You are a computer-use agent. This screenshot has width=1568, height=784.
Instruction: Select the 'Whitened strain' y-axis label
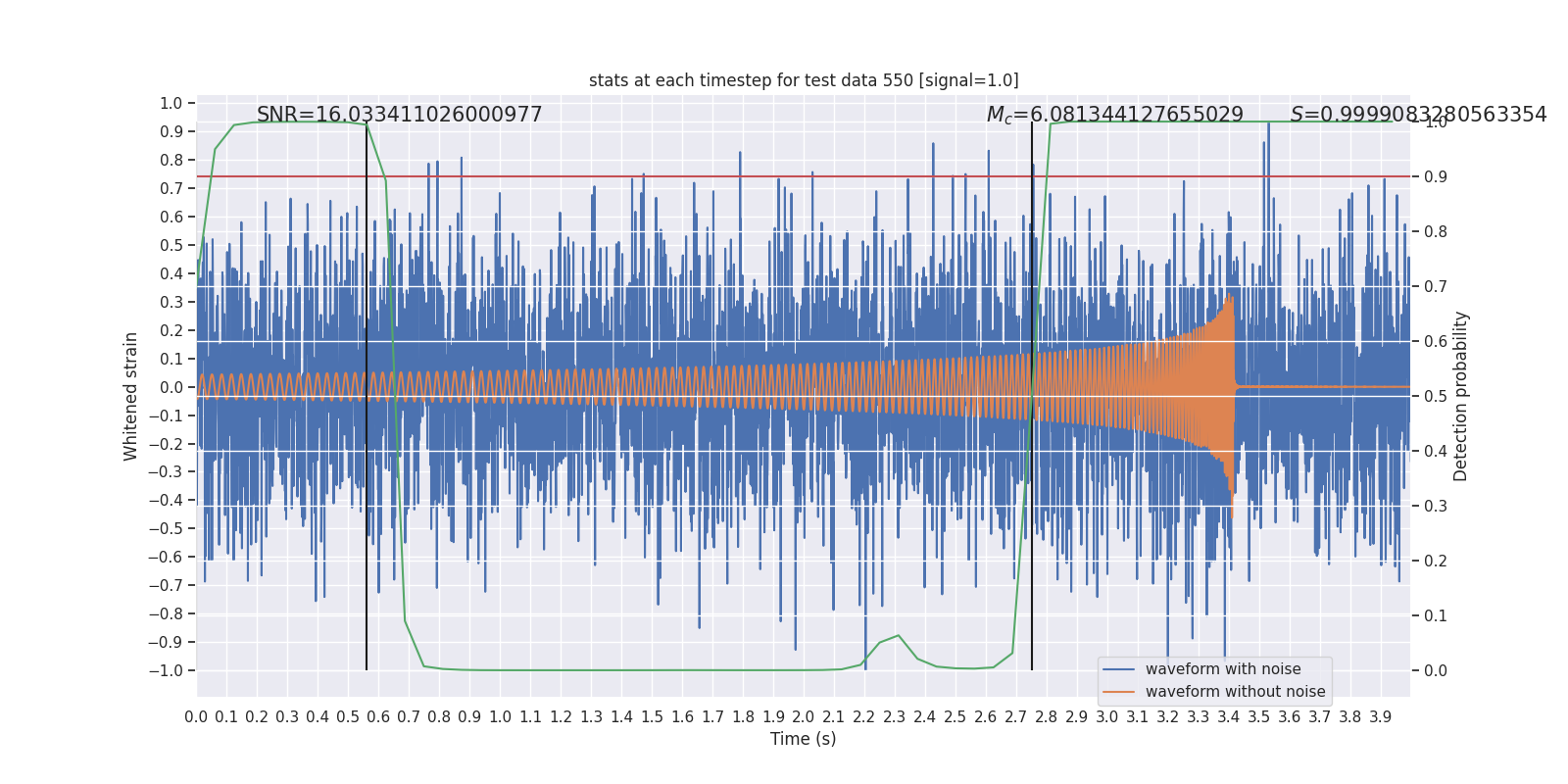(x=131, y=396)
